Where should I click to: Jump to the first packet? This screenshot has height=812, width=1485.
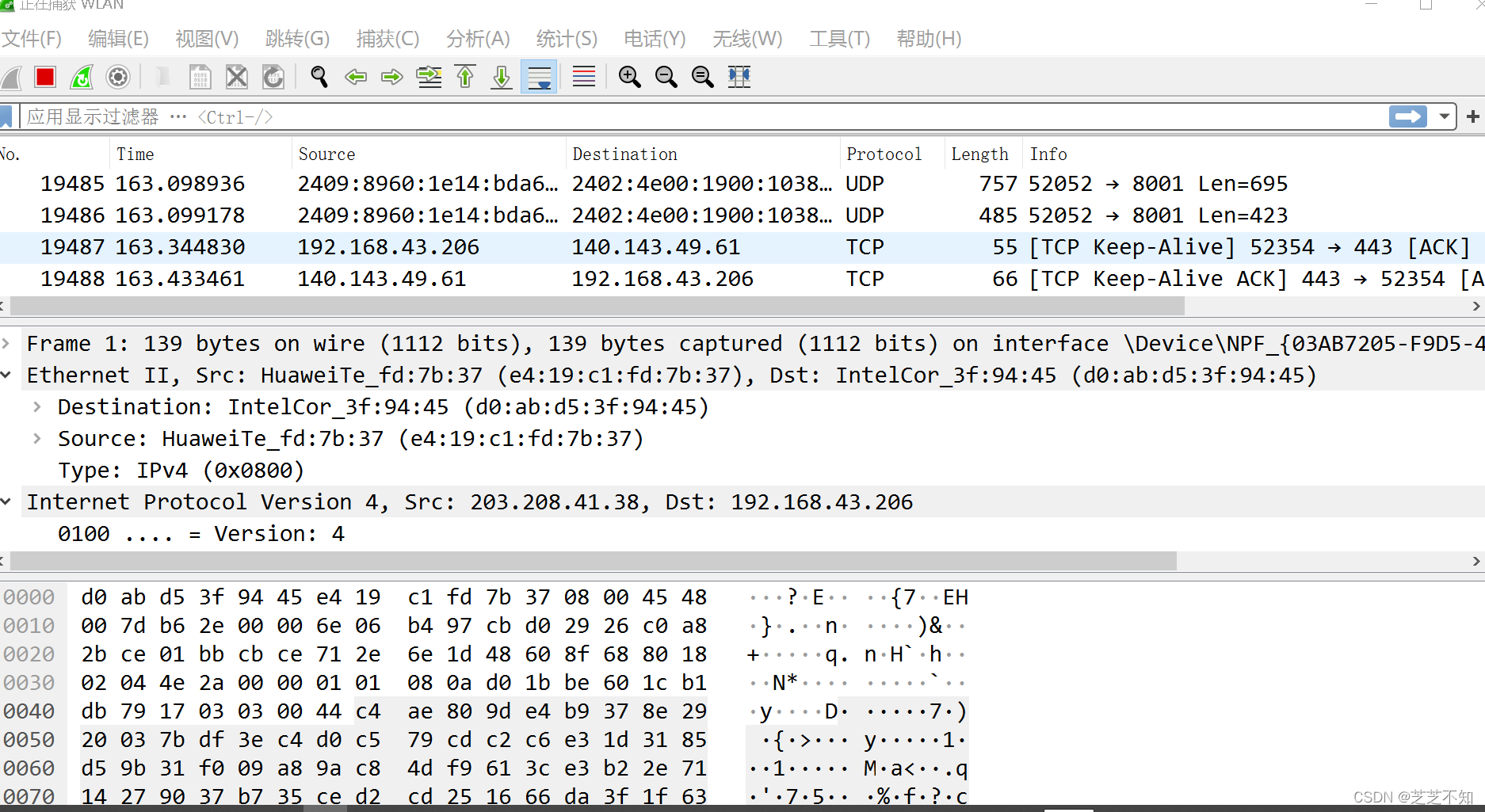(x=466, y=77)
